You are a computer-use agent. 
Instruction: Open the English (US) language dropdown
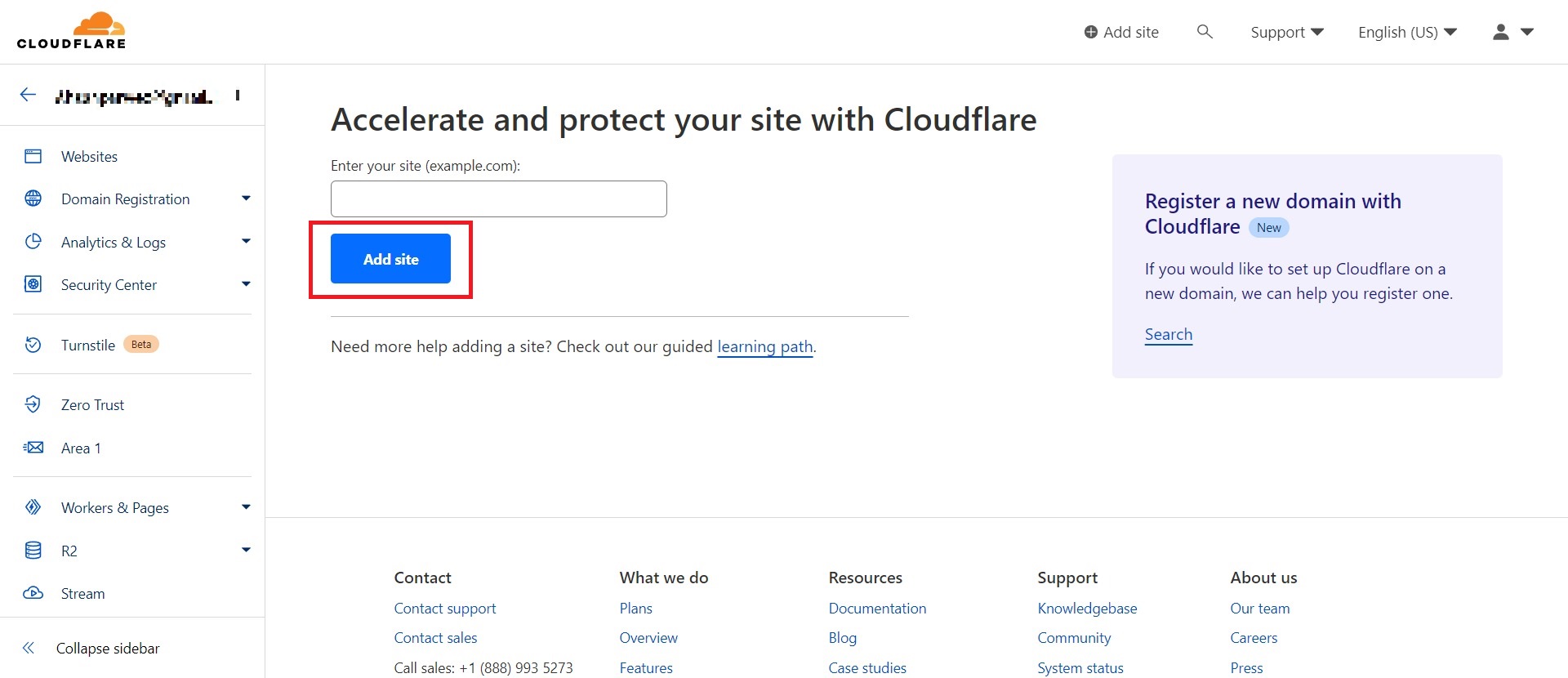tap(1406, 32)
